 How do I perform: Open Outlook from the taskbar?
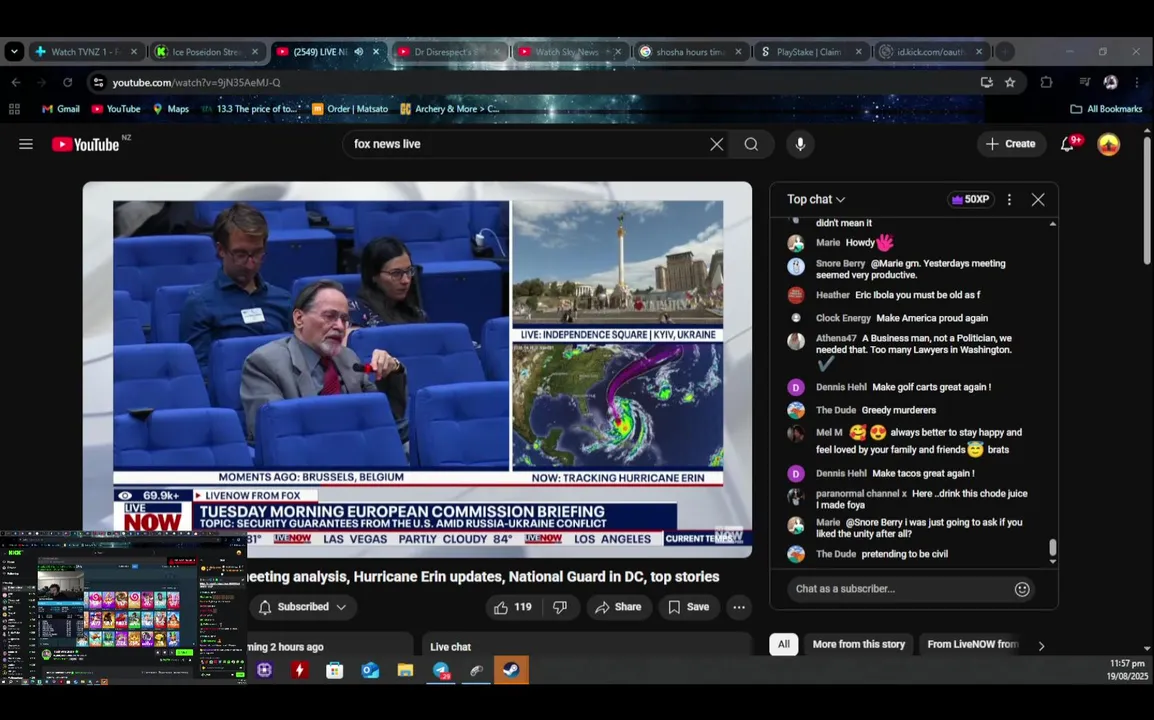[370, 670]
